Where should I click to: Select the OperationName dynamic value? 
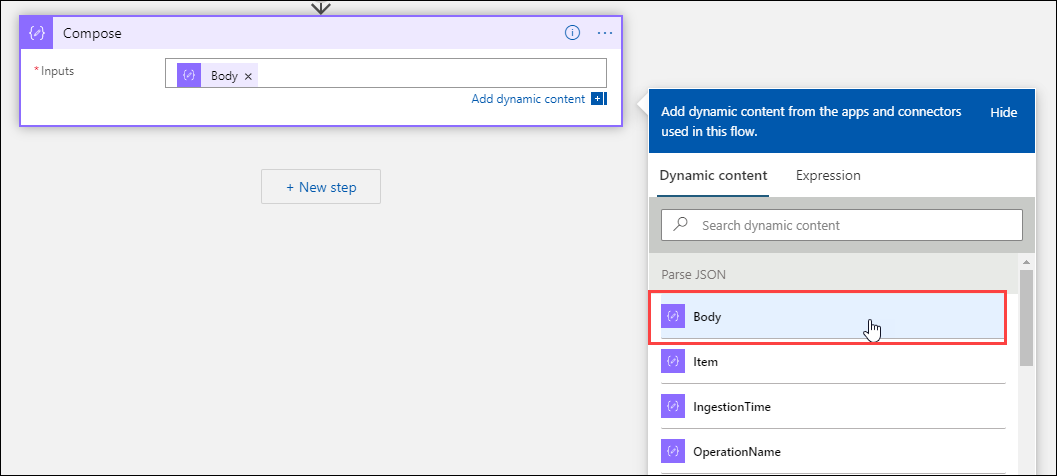[736, 452]
